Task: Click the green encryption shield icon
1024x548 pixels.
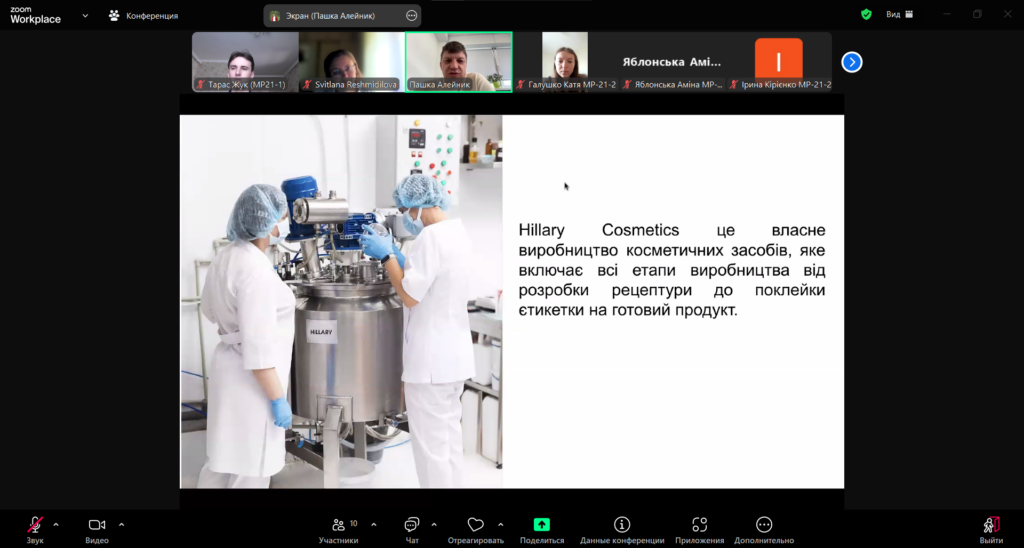Action: point(866,15)
